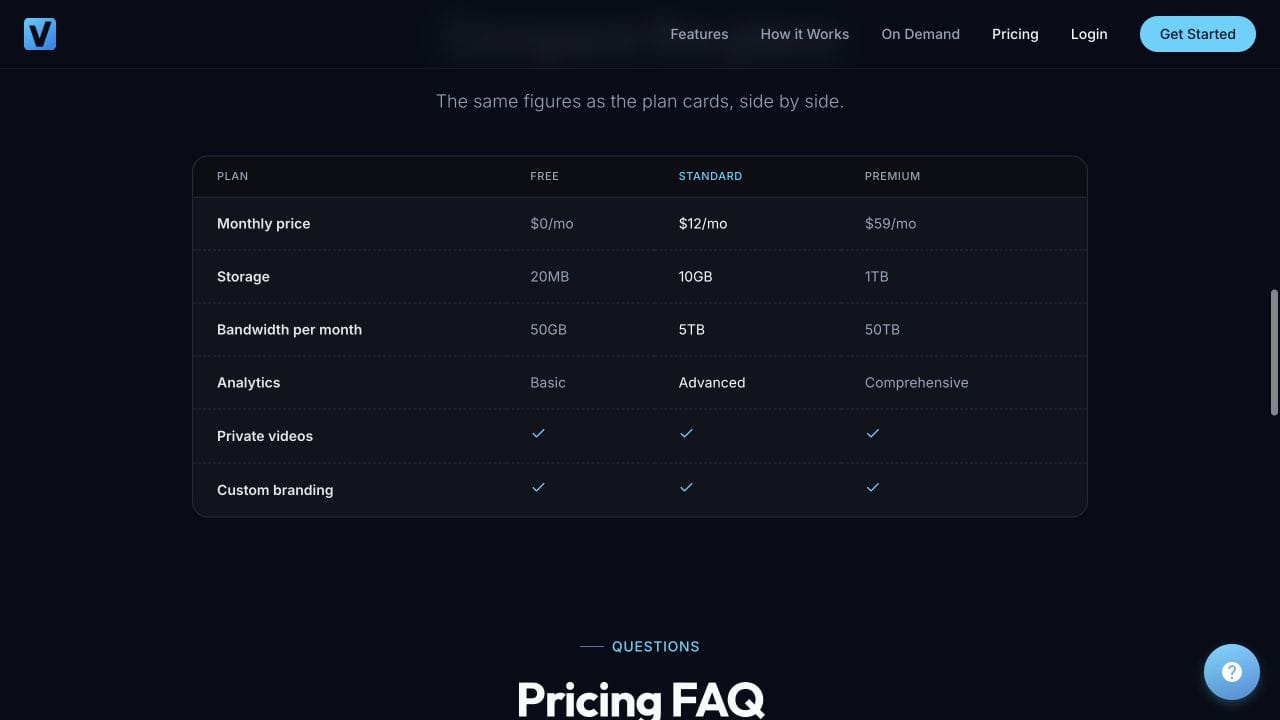Viewport: 1280px width, 720px height.
Task: Click Private videos checkmark under Free
Action: (538, 433)
